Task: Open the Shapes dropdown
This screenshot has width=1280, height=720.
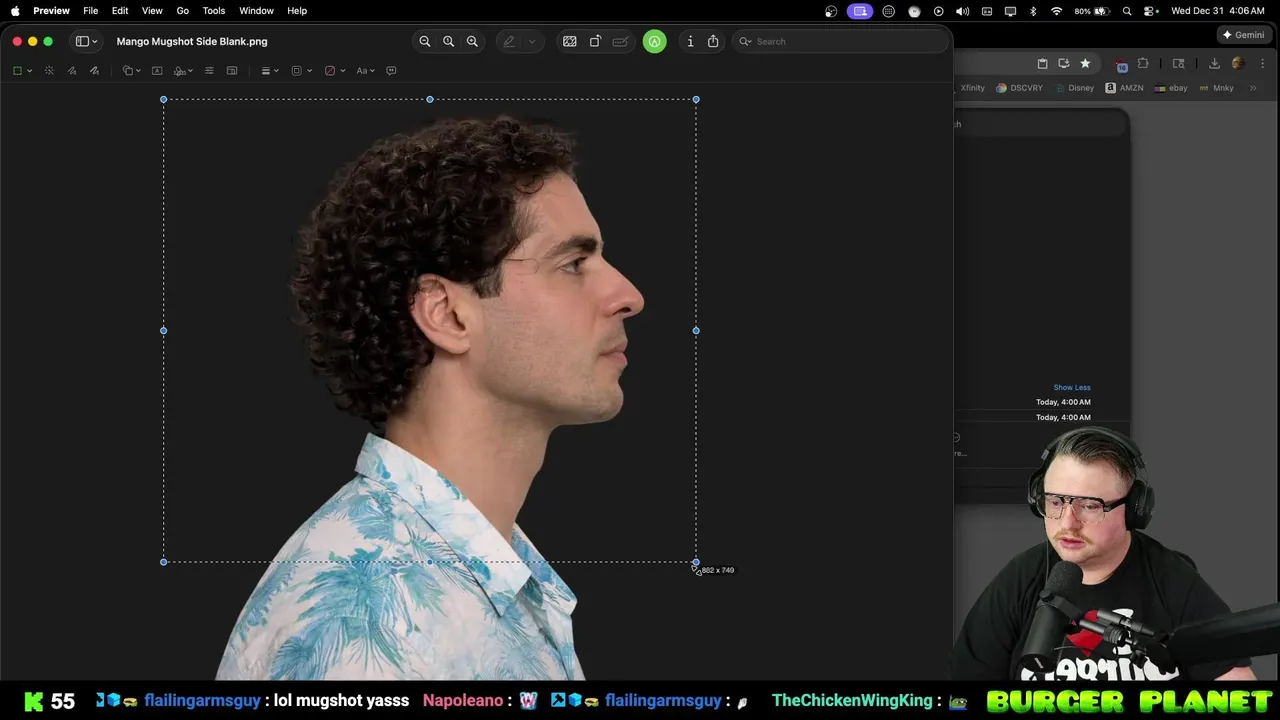Action: pos(131,71)
